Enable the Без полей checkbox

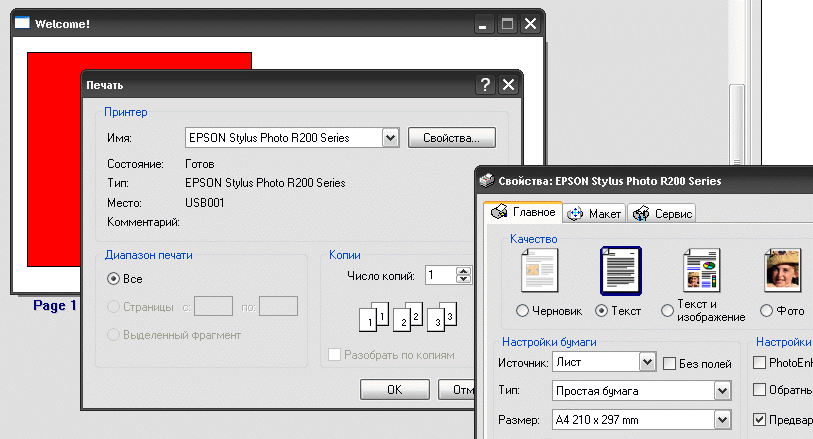pyautogui.click(x=669, y=364)
